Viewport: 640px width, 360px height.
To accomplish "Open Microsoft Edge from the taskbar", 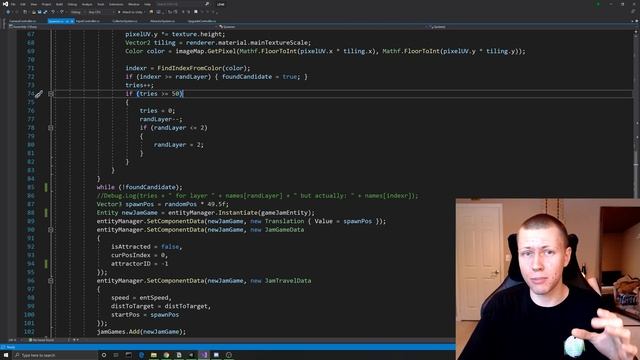I will pyautogui.click(x=141, y=356).
